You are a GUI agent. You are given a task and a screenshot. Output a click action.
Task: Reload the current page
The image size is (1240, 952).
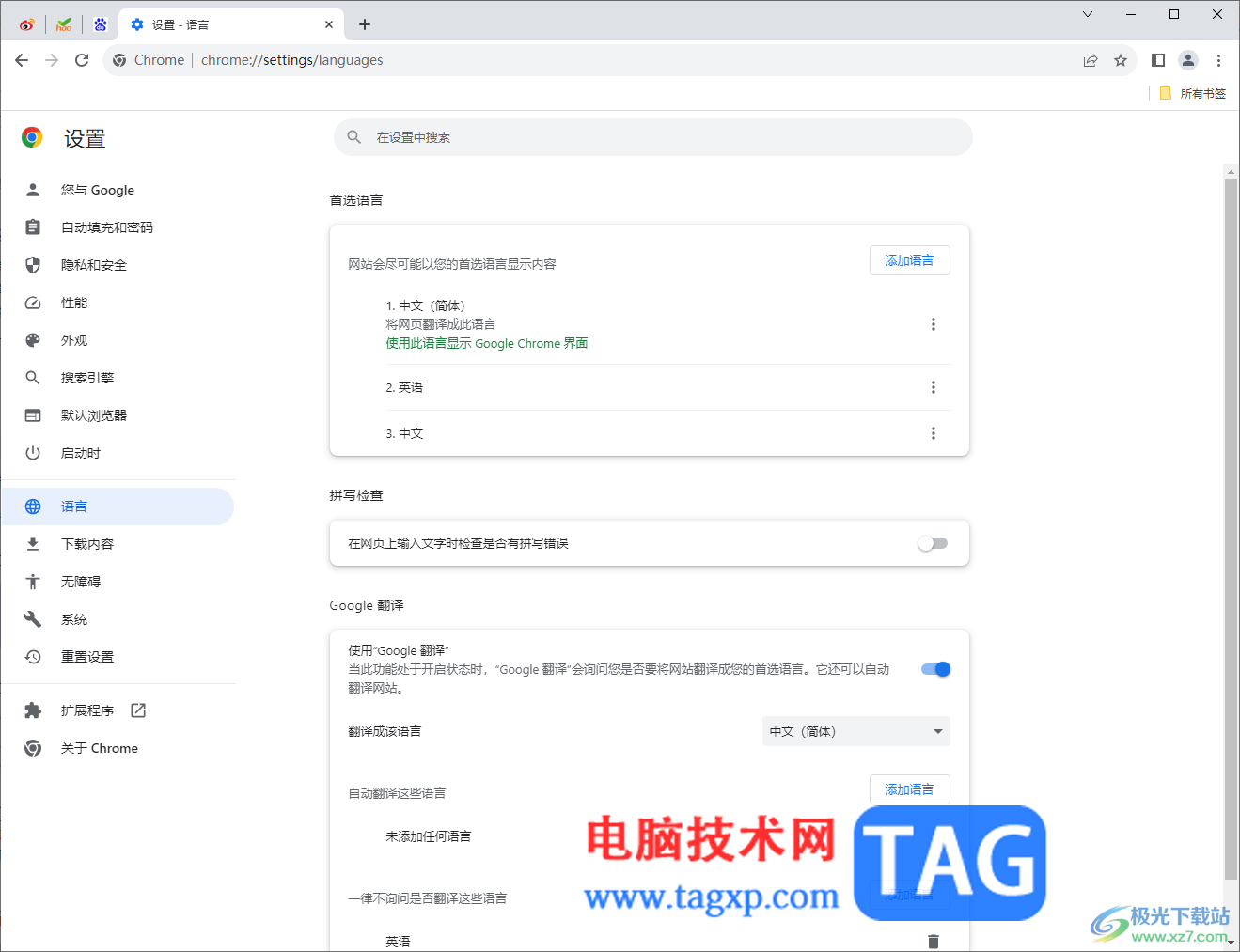tap(82, 60)
